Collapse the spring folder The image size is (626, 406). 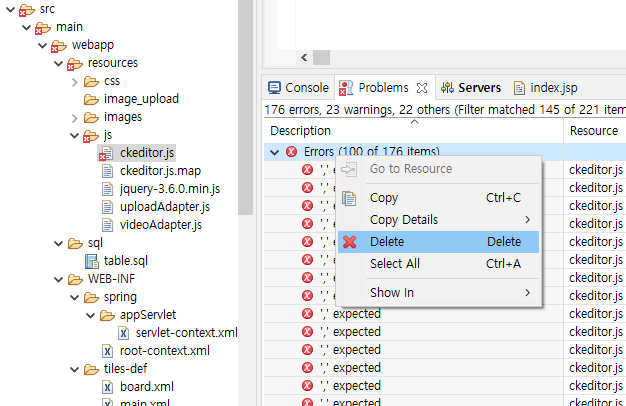[x=75, y=297]
